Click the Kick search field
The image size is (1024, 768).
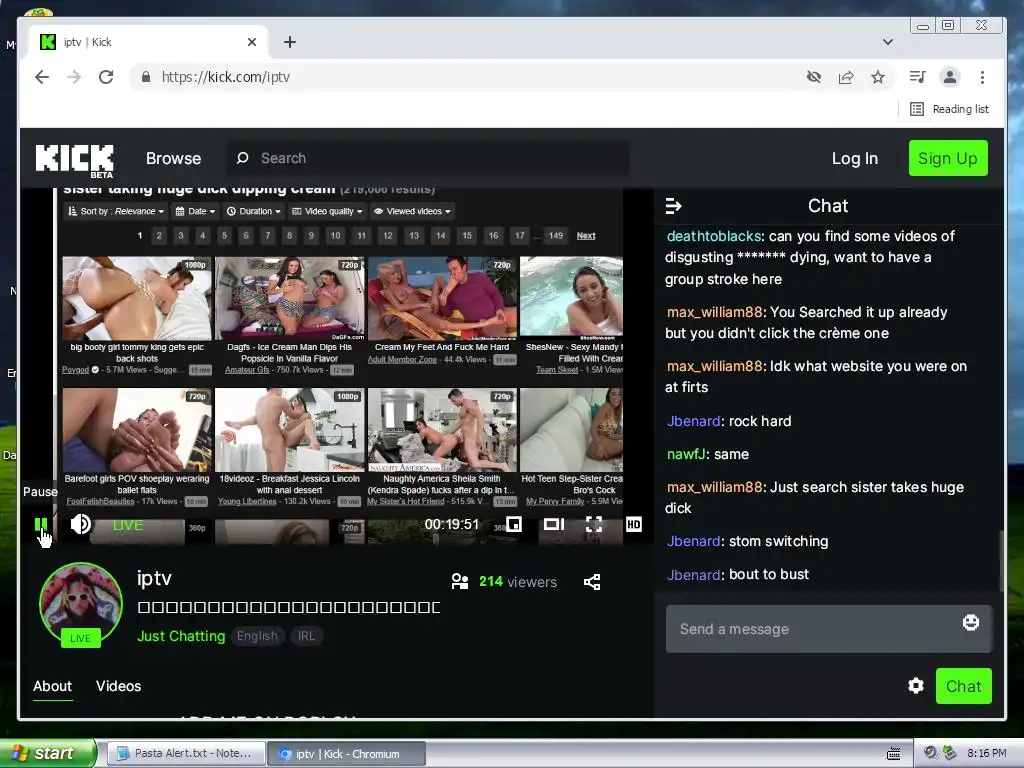(x=428, y=158)
